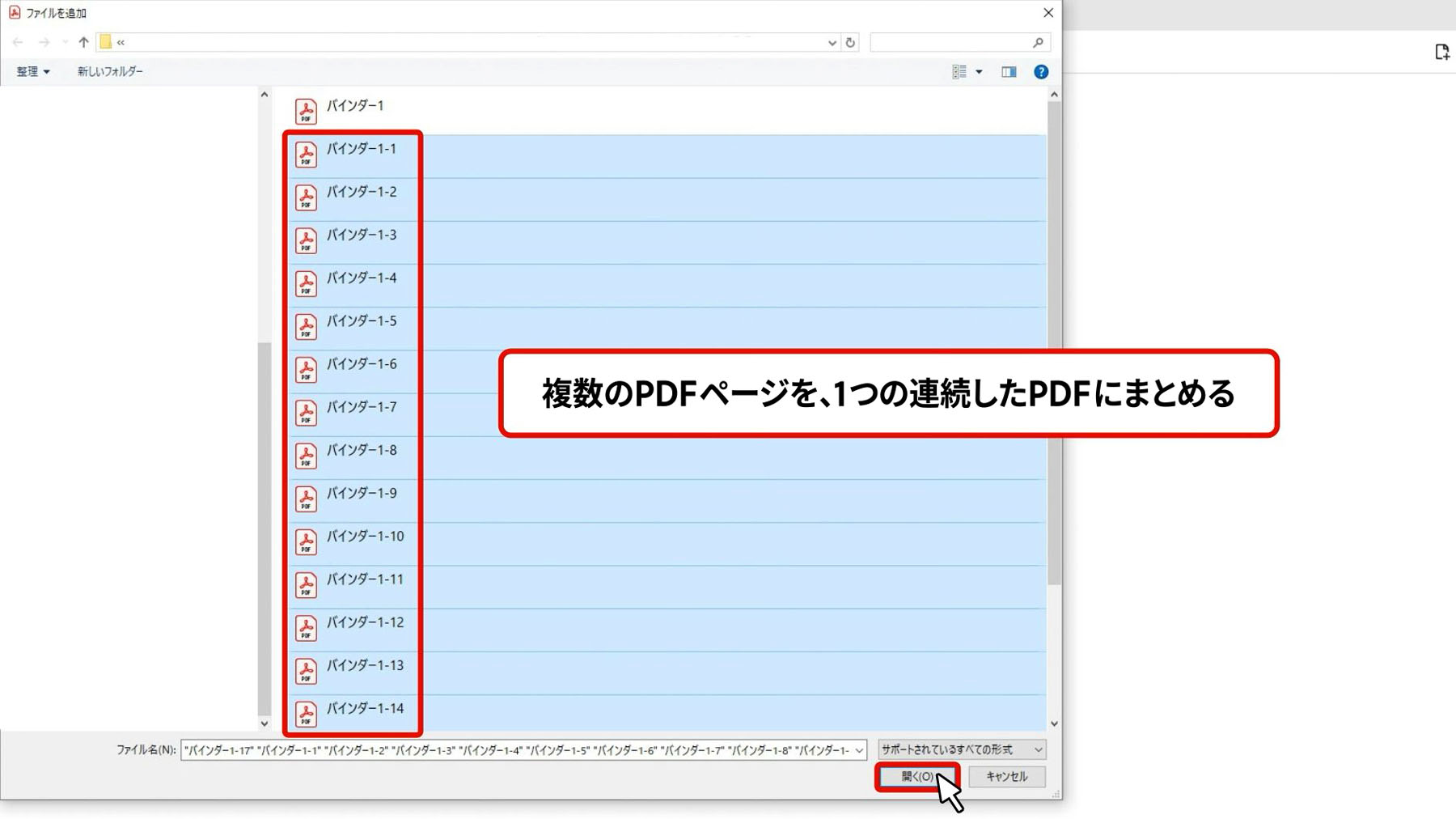Click the PDF icon of バインダー1-6
1456x819 pixels.
306,369
